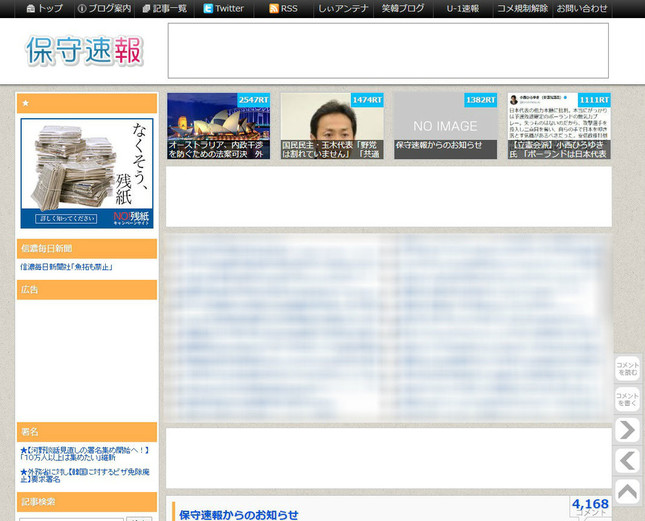
Task: Click the コメントを読む floating button
Action: pos(627,369)
